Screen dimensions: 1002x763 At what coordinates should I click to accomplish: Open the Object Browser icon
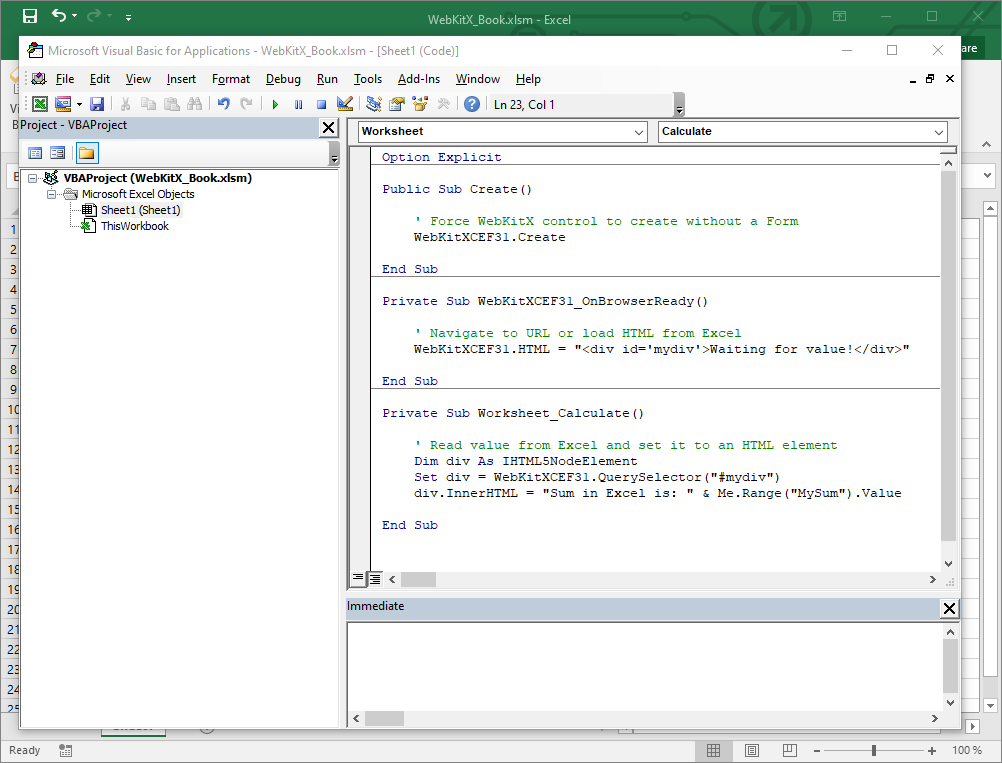[420, 104]
